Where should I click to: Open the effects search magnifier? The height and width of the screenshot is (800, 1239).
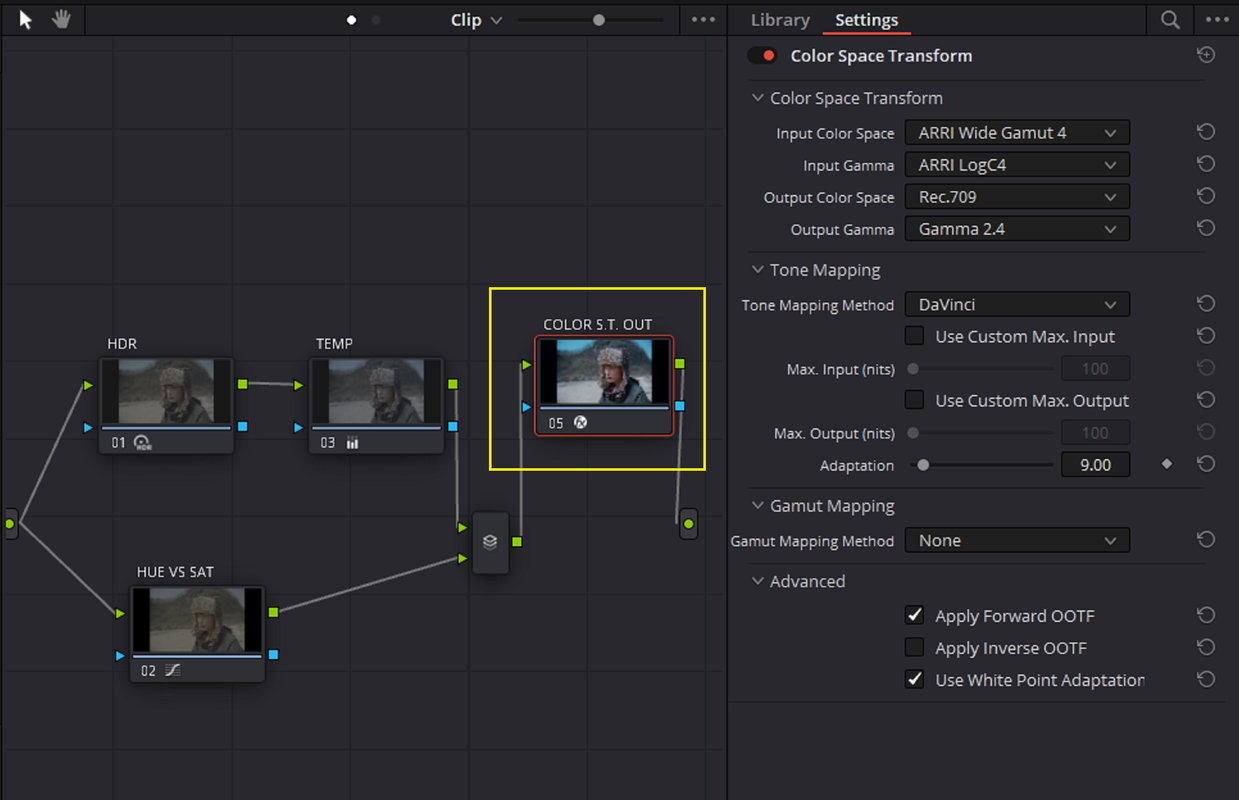tap(1169, 19)
